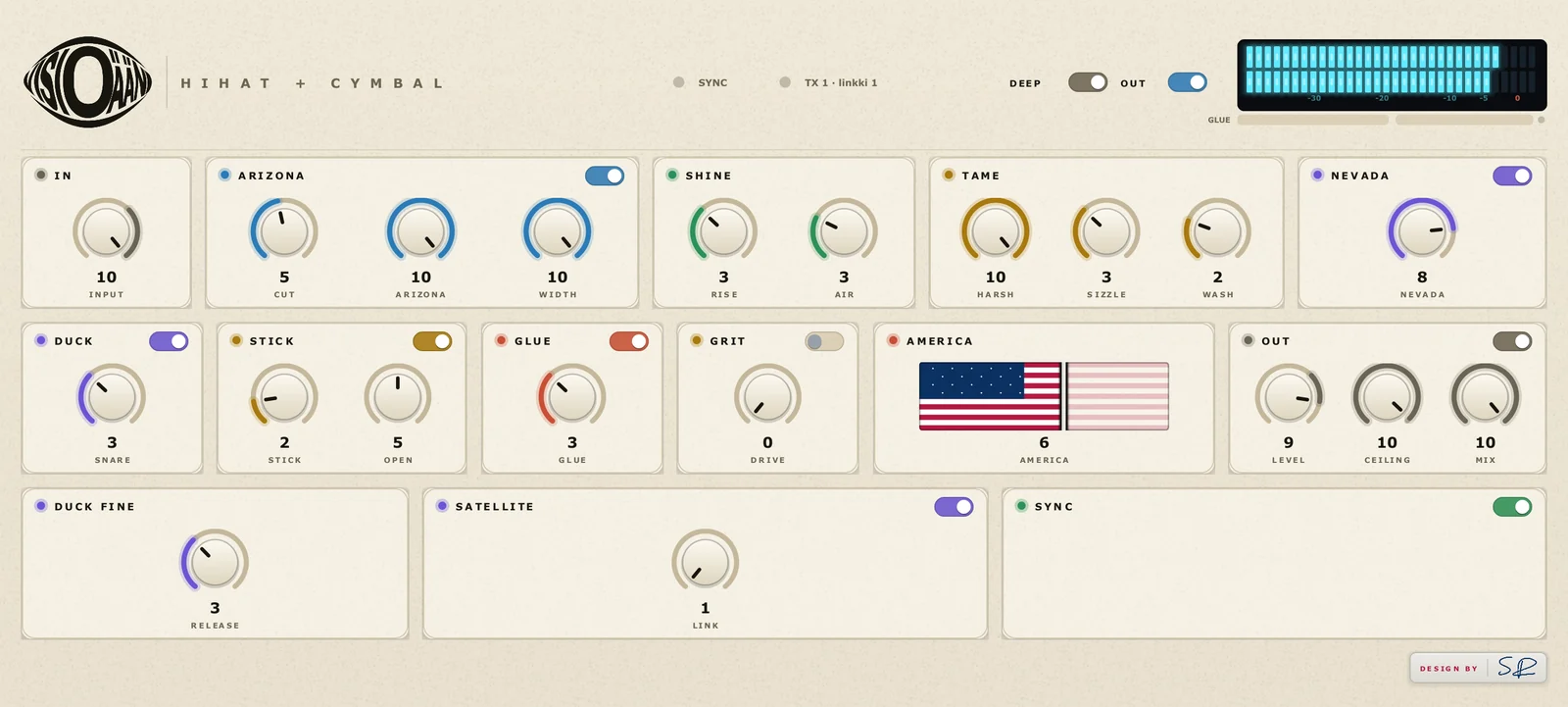This screenshot has height=707, width=1568.
Task: Click the RELEASE knob in DUCK FINE
Action: 215,563
